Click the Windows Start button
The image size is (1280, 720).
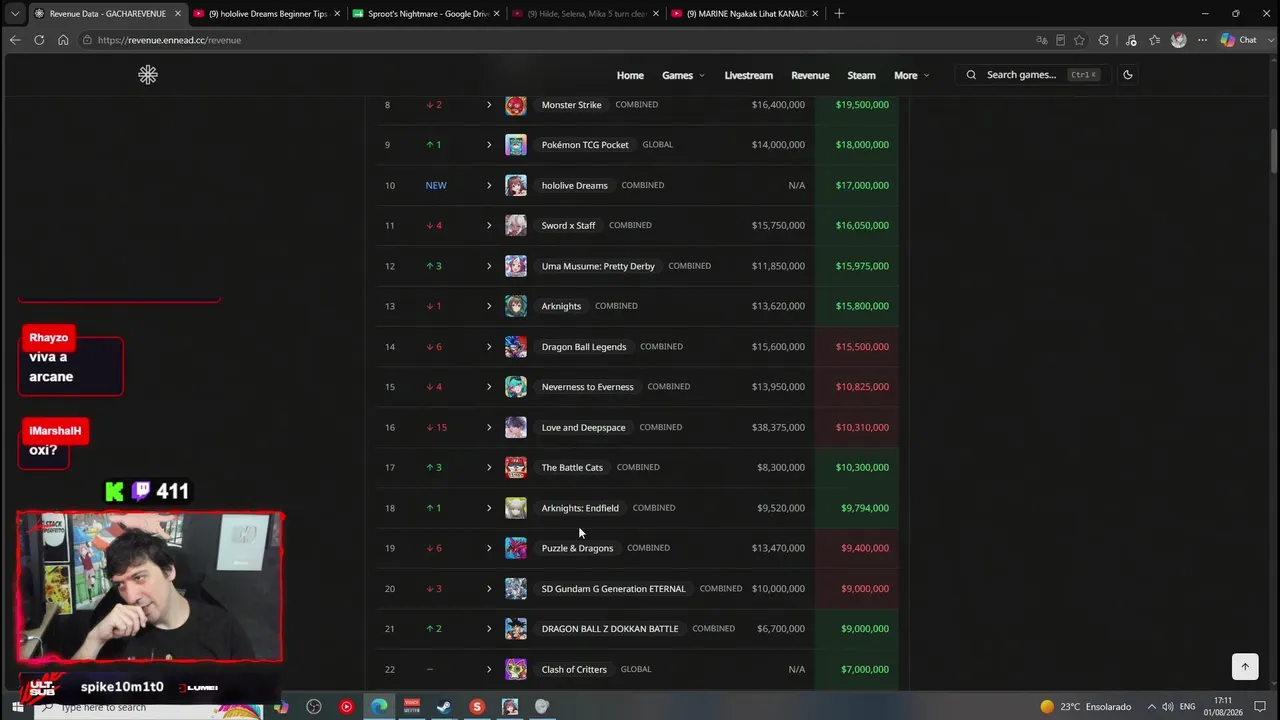click(x=17, y=707)
